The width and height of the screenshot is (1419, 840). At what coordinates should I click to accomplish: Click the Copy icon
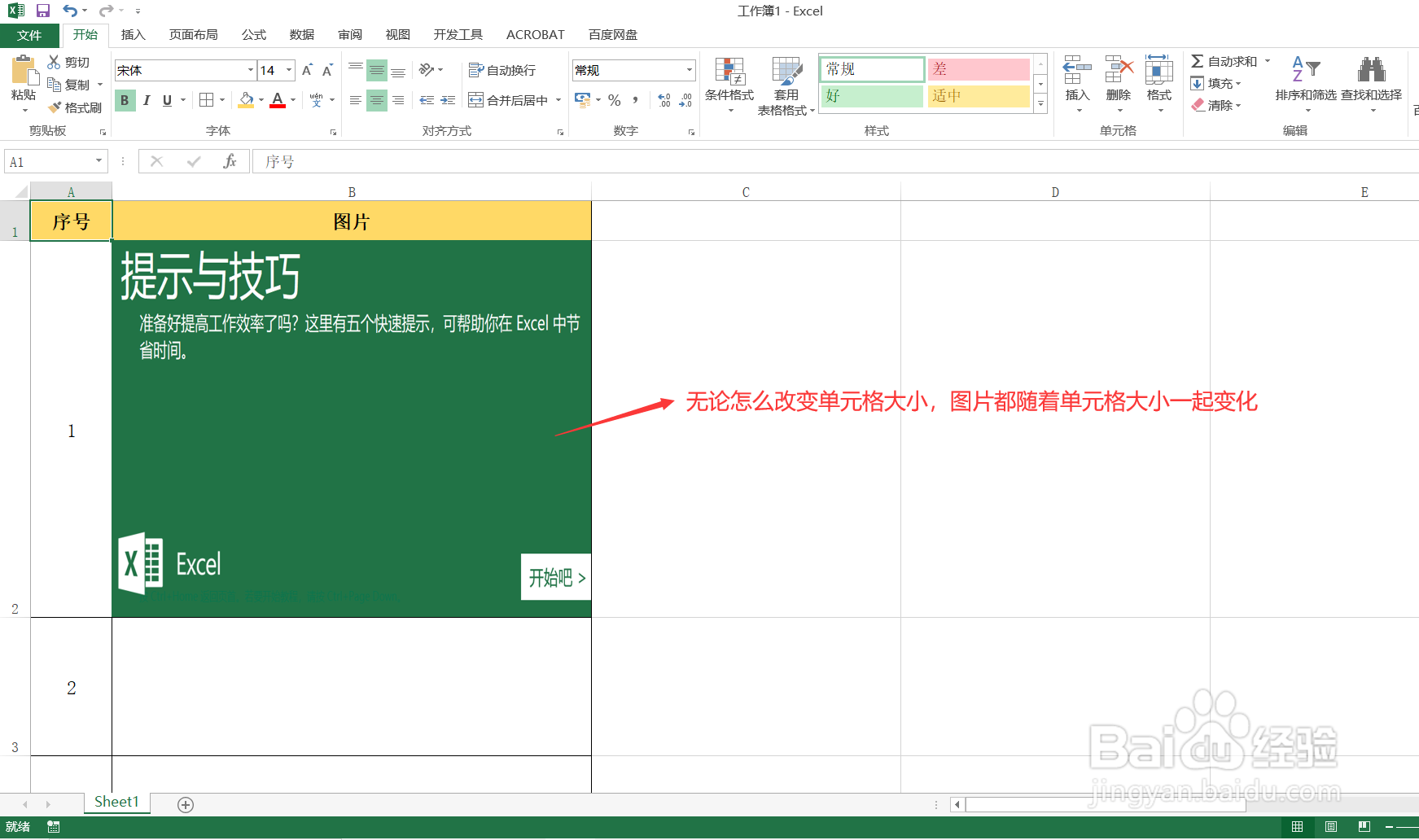[55, 85]
